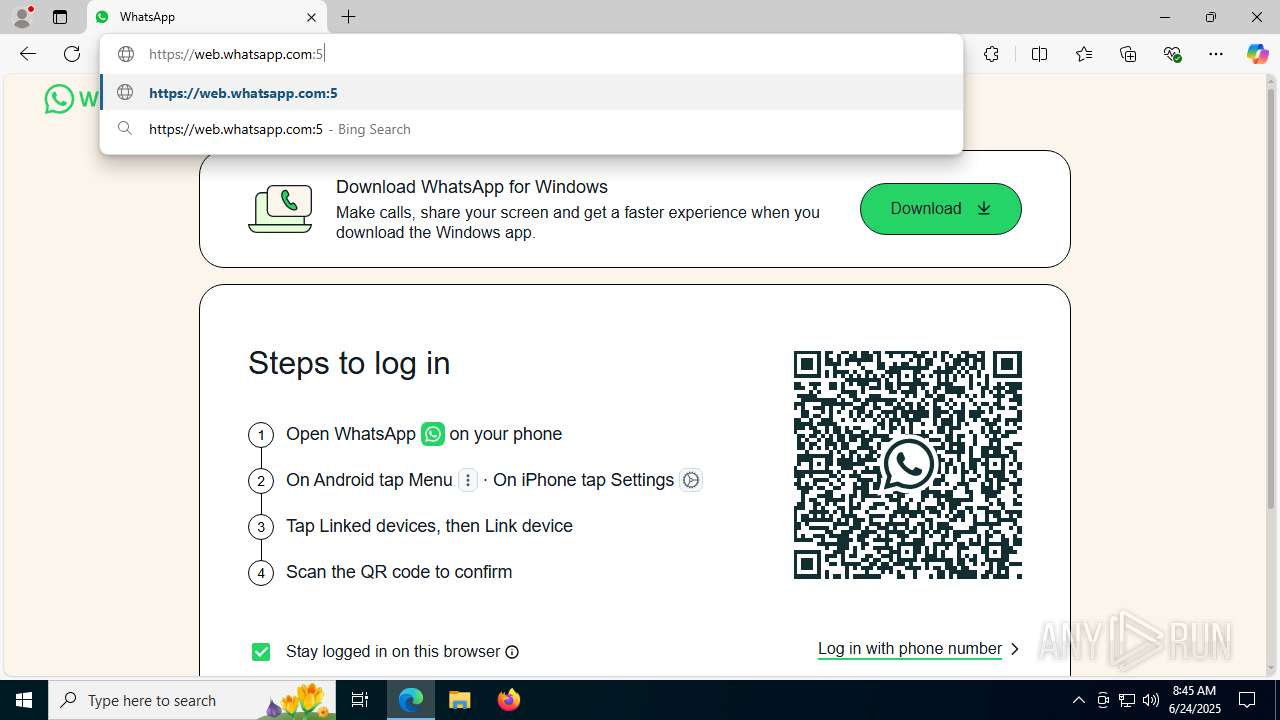1280x720 pixels.
Task: Open the Extensions puzzle icon
Action: point(991,54)
